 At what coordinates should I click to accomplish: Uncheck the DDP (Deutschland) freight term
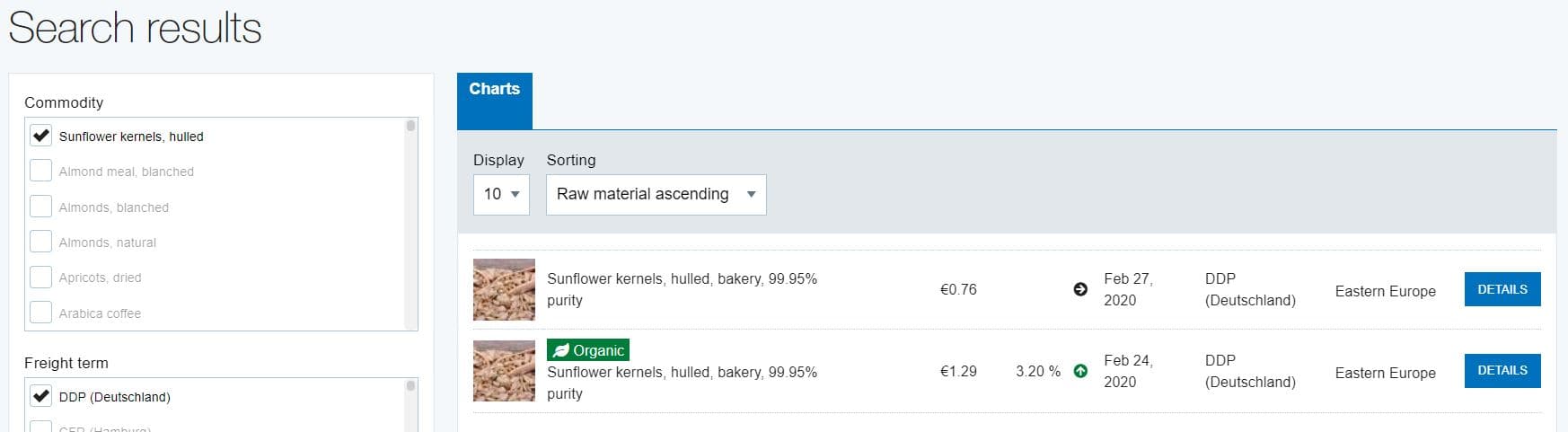(40, 396)
